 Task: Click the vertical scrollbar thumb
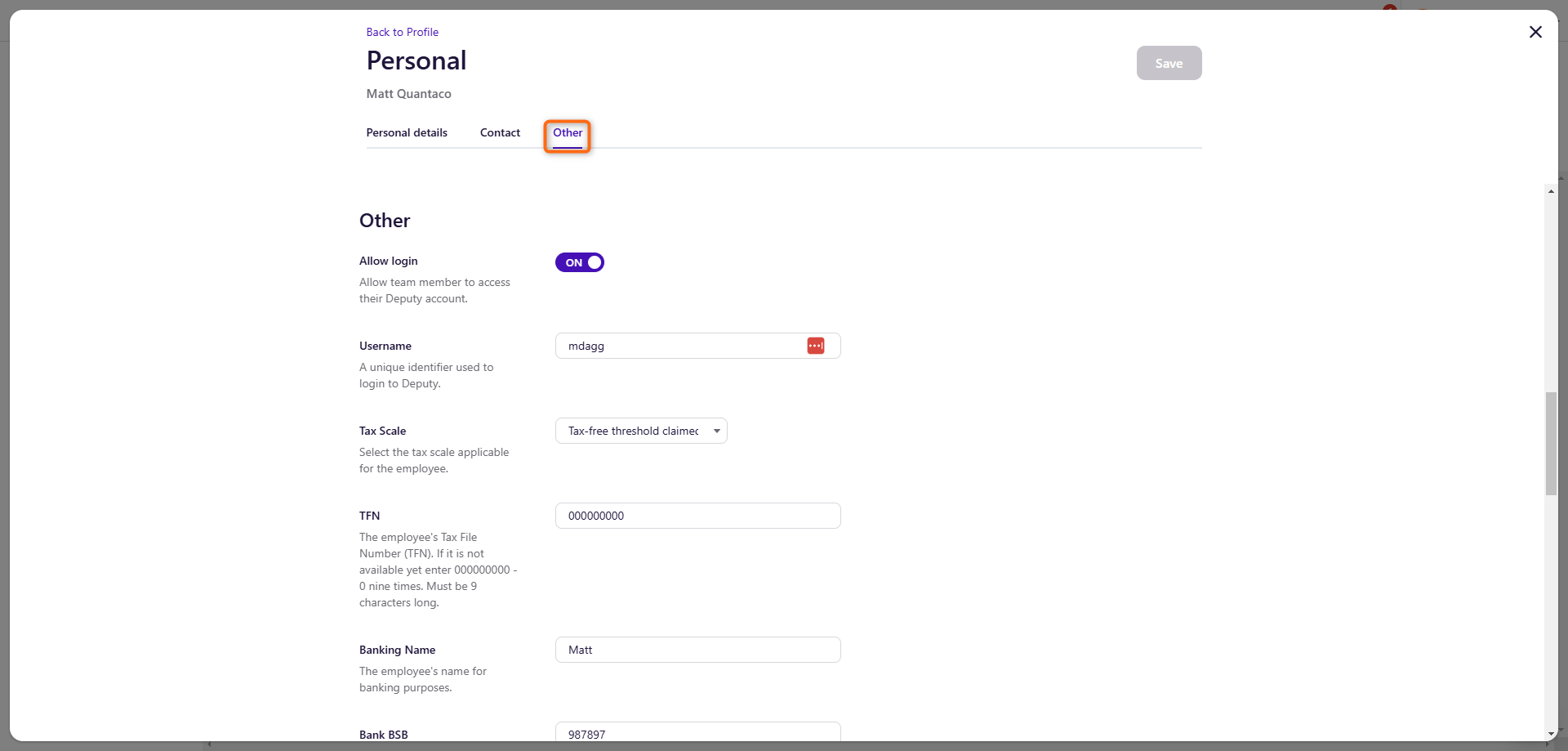click(x=1551, y=444)
